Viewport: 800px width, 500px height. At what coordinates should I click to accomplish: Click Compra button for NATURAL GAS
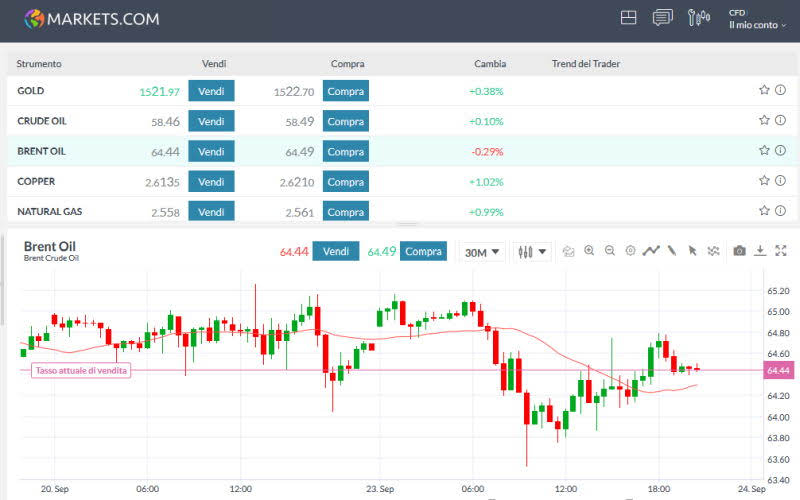(x=346, y=212)
